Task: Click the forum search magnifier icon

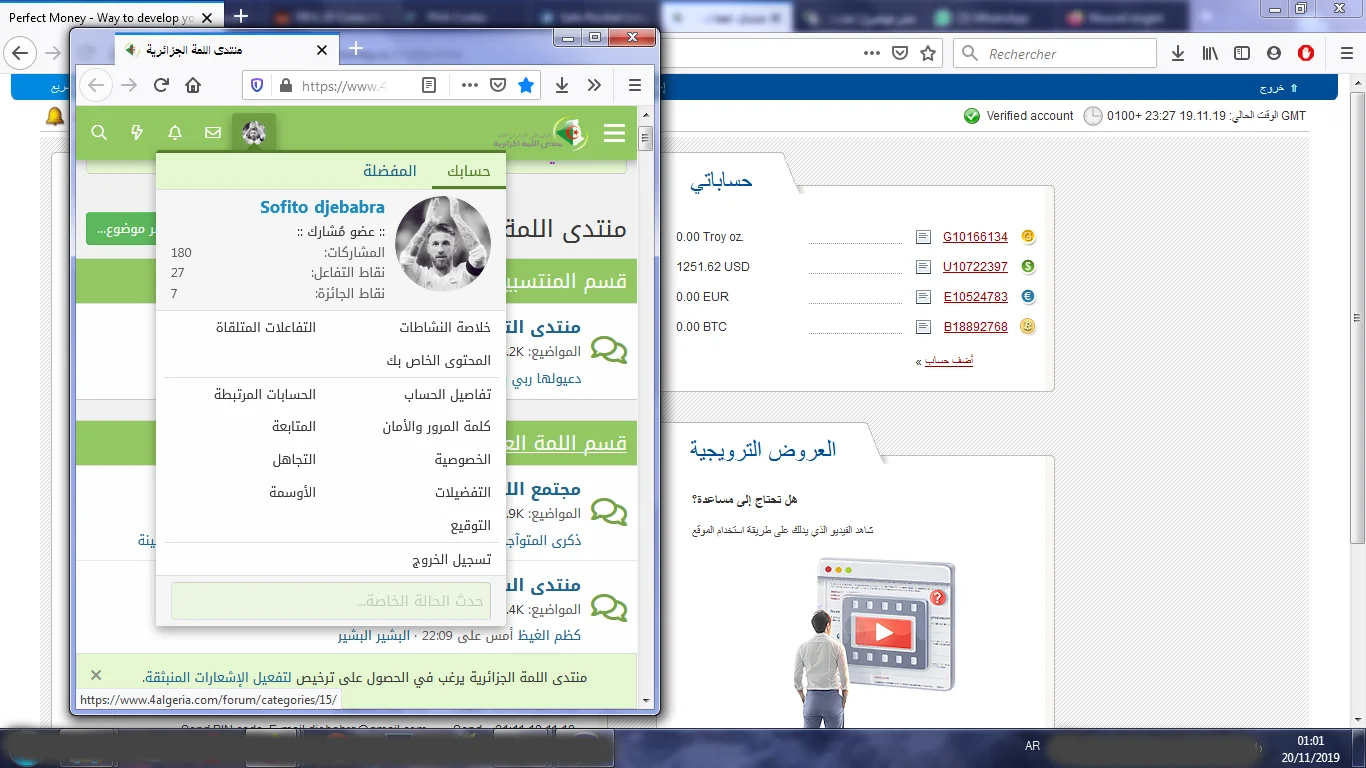Action: 99,133
